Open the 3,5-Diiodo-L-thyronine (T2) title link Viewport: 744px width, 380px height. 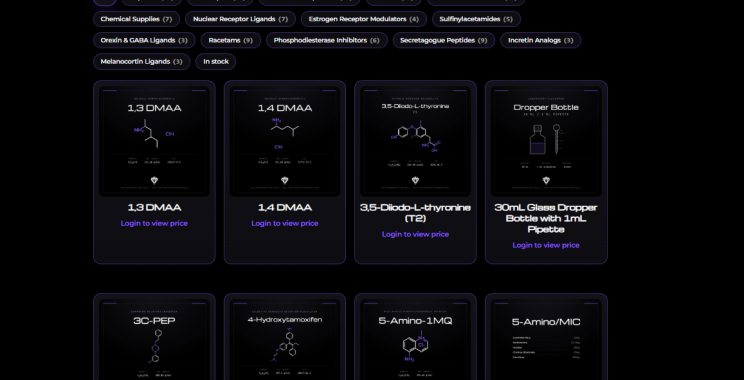[415, 213]
